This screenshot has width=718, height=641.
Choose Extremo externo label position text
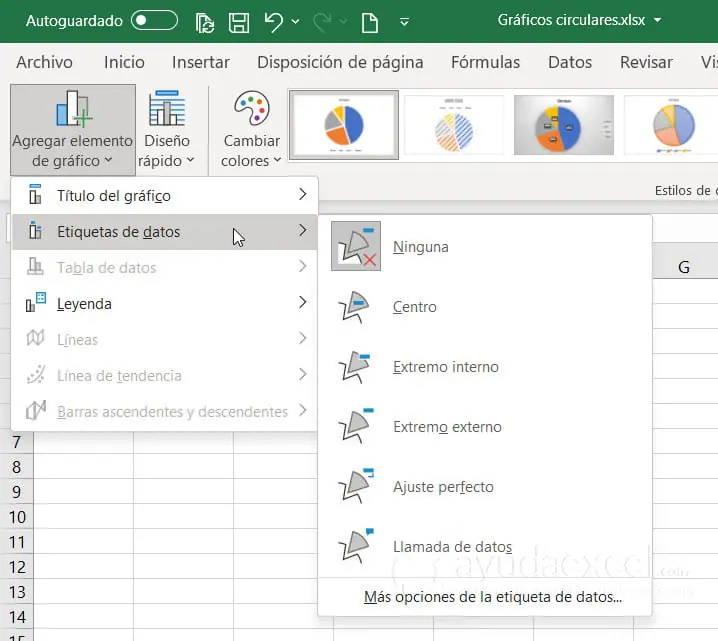(447, 427)
